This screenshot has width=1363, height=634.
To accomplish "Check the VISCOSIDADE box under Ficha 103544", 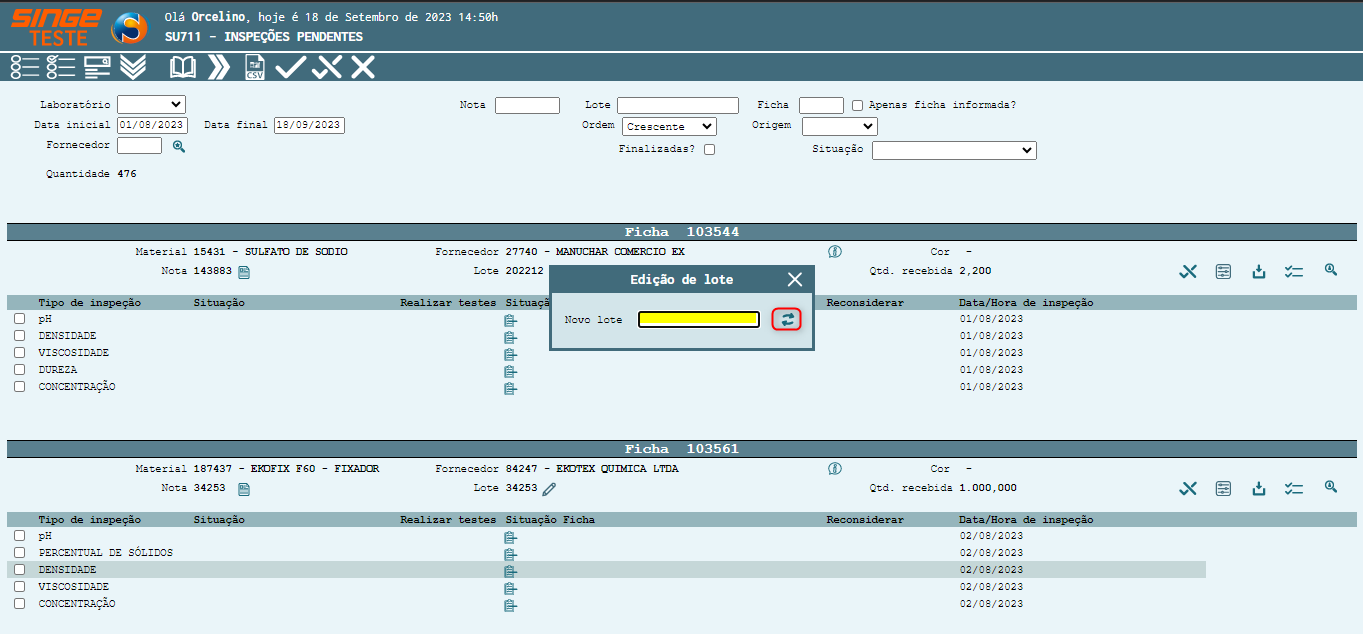I will point(19,353).
